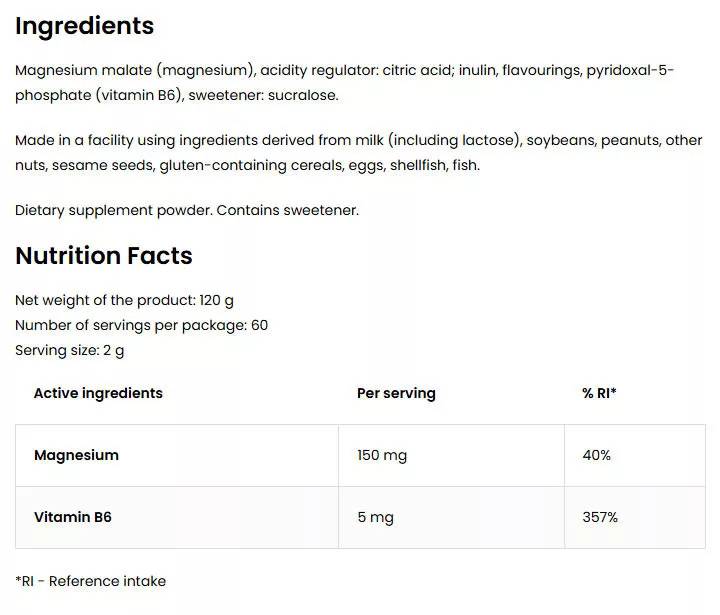
Task: Click the 'Dietary supplement powder' line
Action: 187,210
